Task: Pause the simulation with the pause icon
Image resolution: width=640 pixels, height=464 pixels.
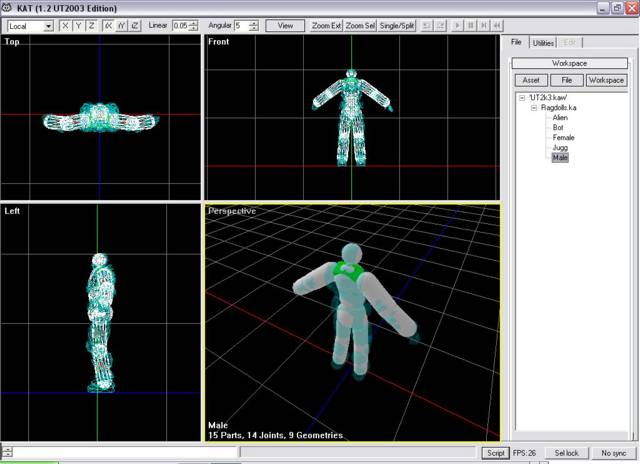Action: coord(470,26)
